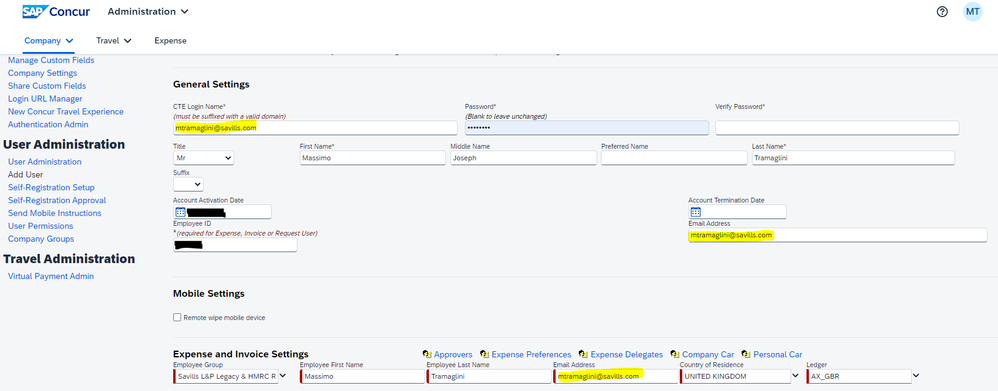The height and width of the screenshot is (391, 998).
Task: Open Company Settings link
Action: point(43,73)
